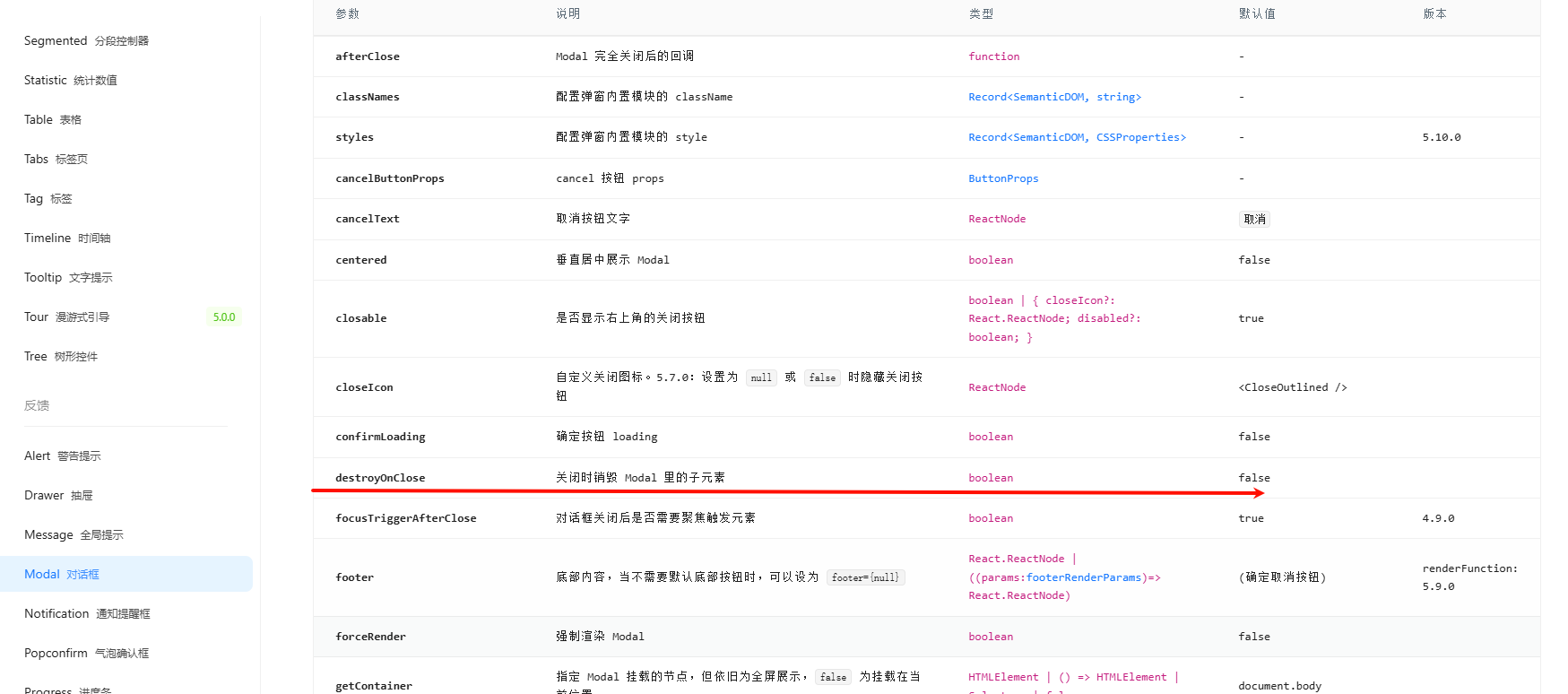Open Message in the sidebar
Screen dimensions: 1568x694
74,535
